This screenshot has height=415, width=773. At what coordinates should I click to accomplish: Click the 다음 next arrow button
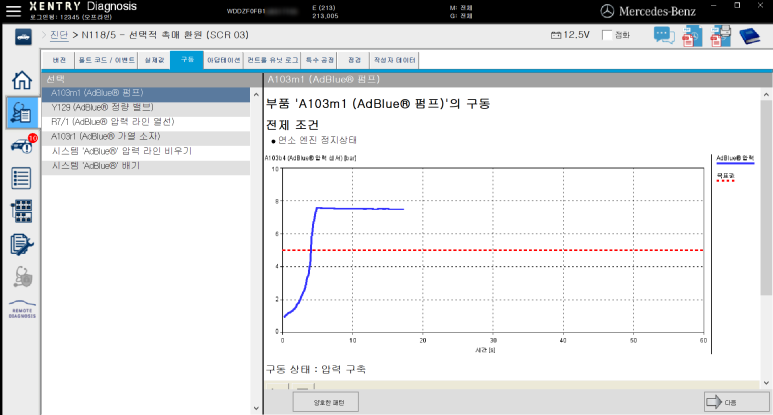click(737, 402)
